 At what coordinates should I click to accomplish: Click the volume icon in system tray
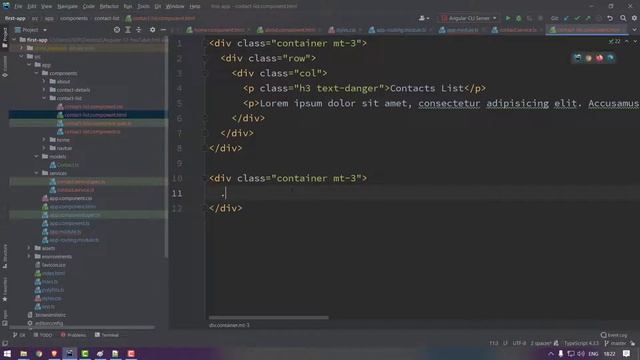pyautogui.click(x=581, y=353)
